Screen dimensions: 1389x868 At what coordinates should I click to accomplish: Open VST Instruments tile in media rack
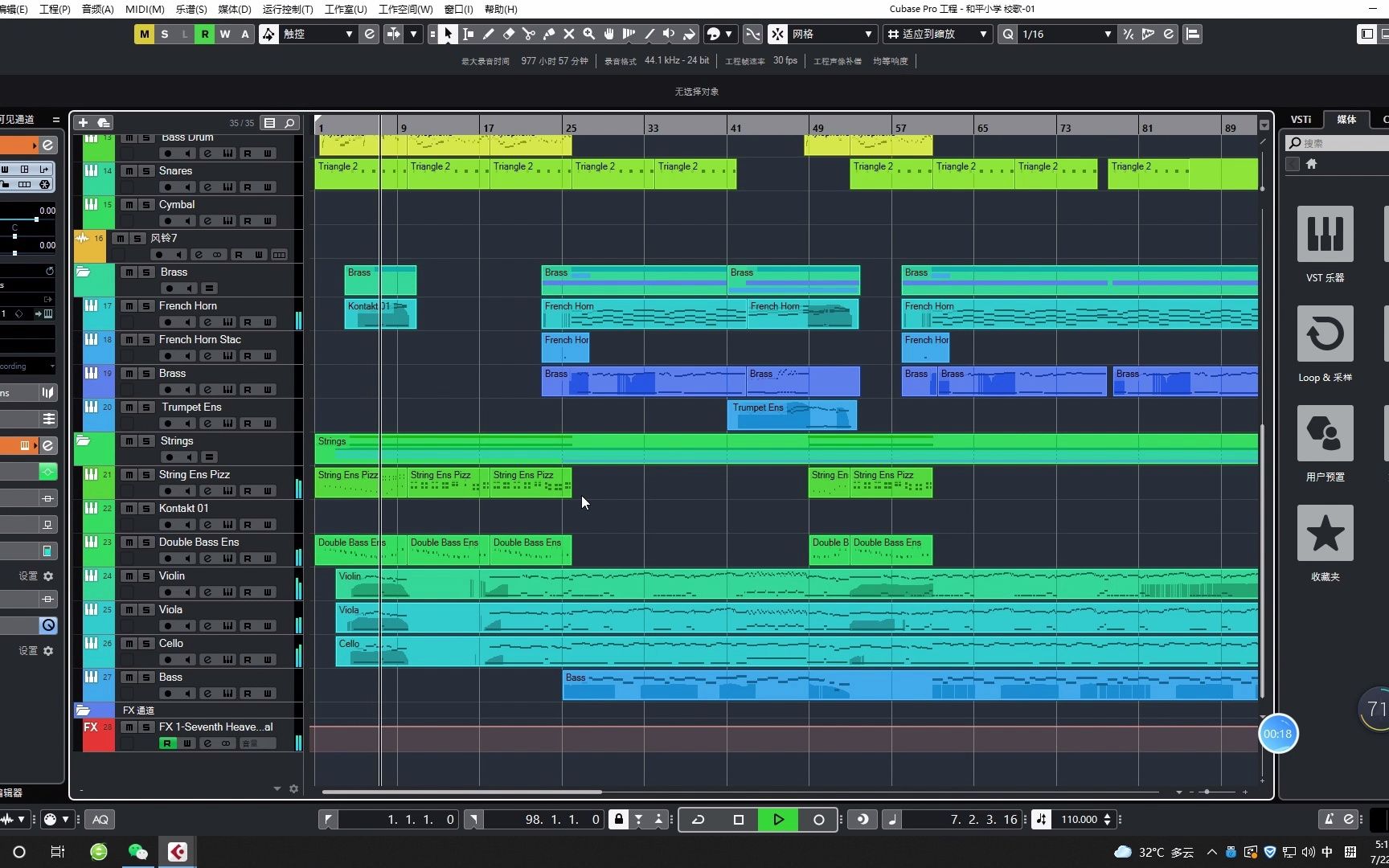point(1325,234)
